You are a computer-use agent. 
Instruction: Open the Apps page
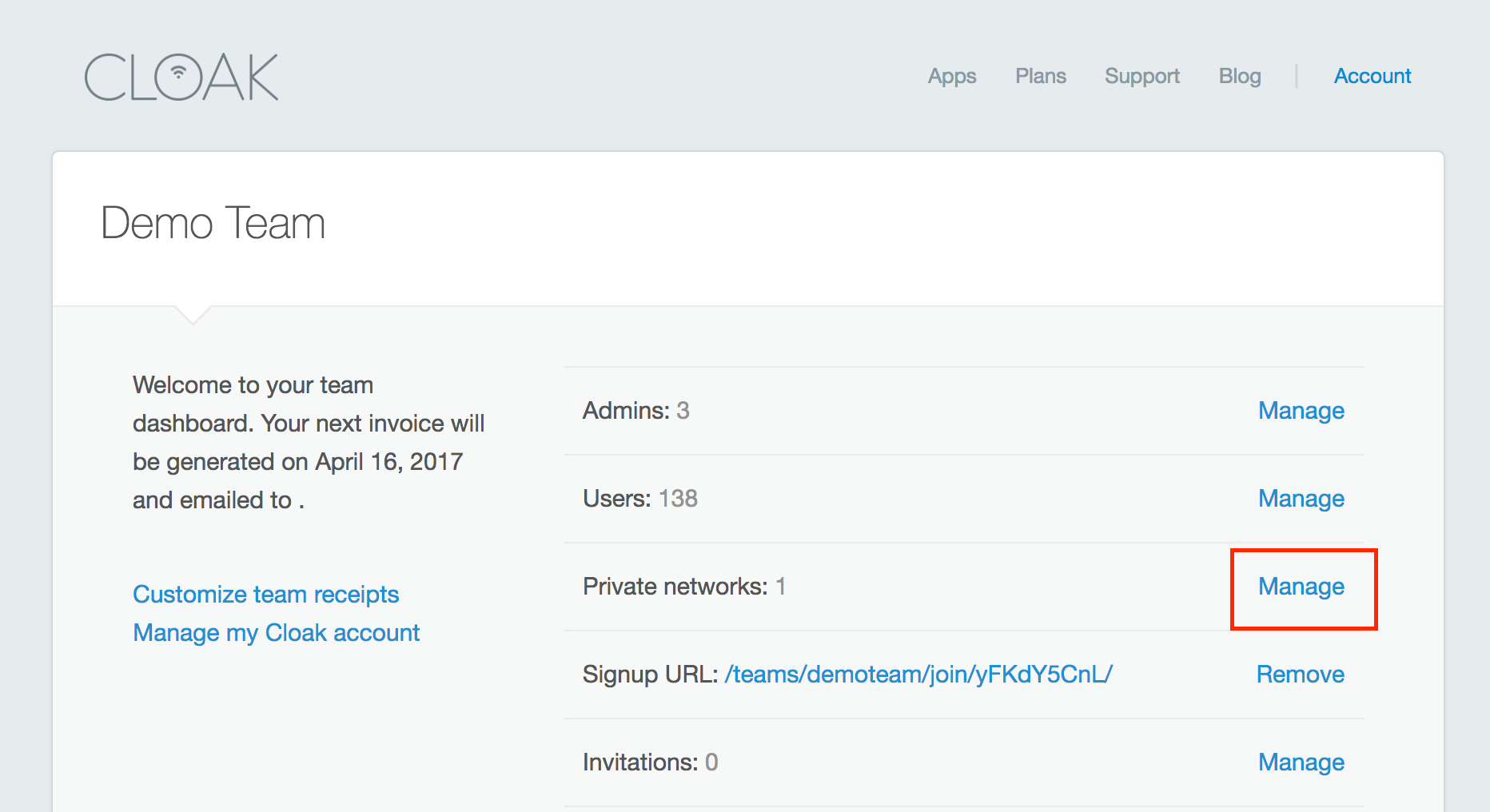click(952, 76)
